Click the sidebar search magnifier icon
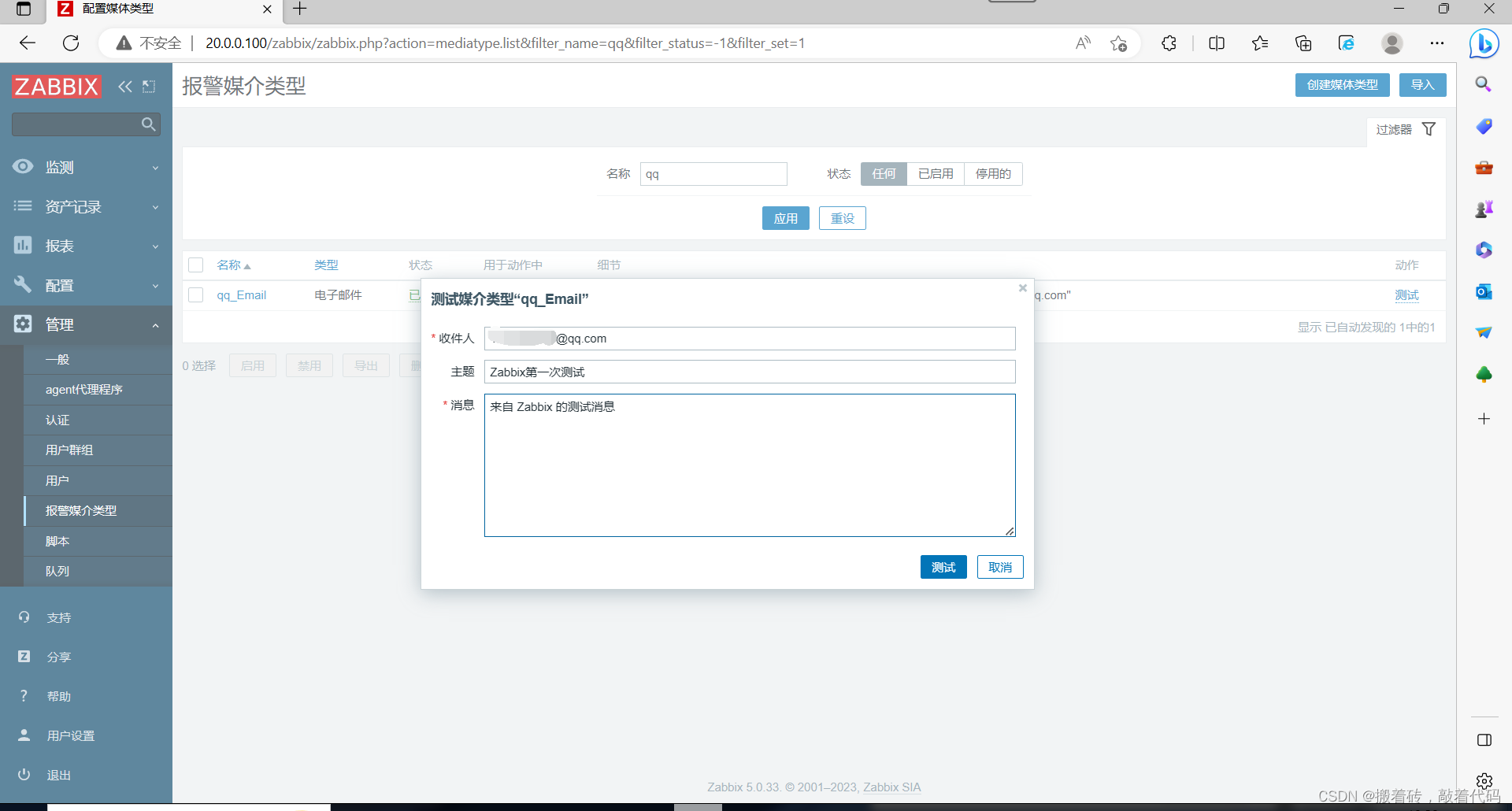This screenshot has width=1512, height=811. [x=148, y=124]
